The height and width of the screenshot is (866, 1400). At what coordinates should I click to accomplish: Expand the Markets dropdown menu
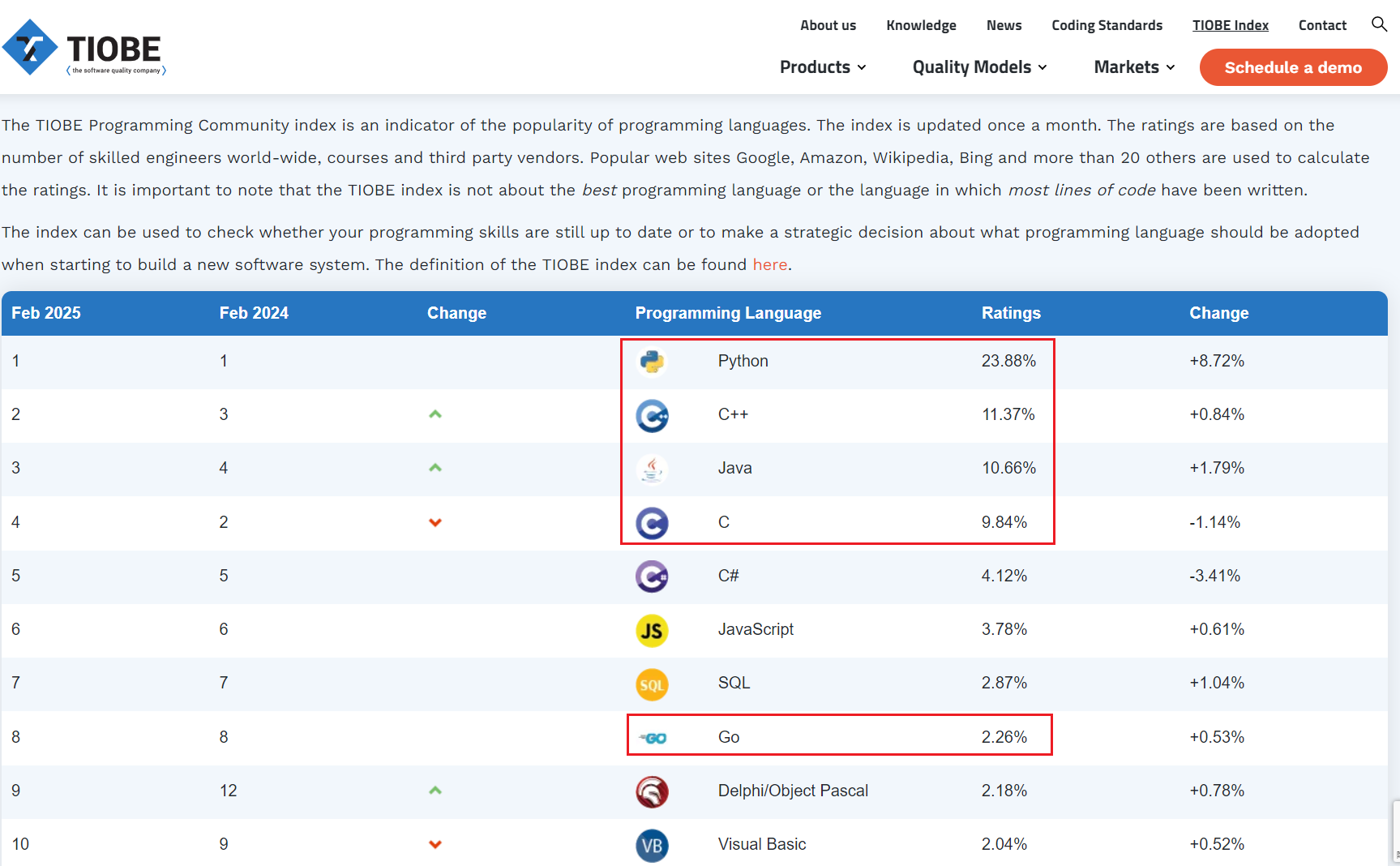(x=1134, y=67)
